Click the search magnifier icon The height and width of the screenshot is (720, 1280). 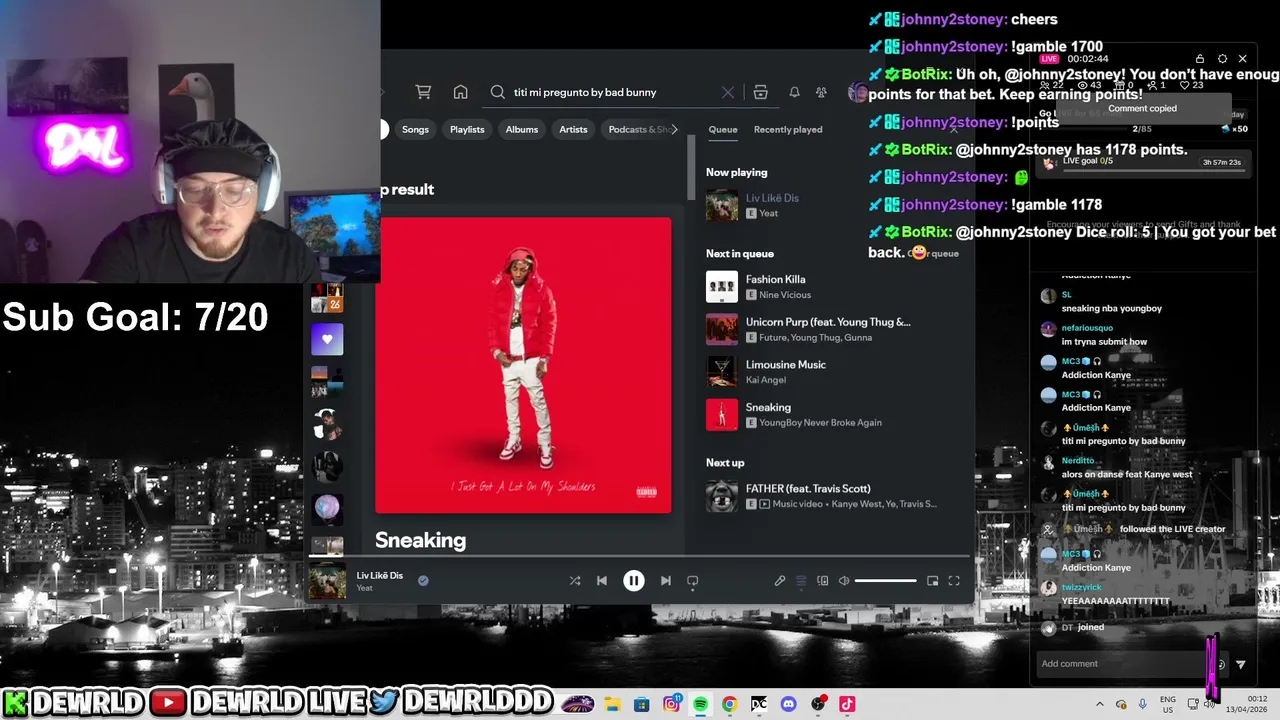coord(498,92)
